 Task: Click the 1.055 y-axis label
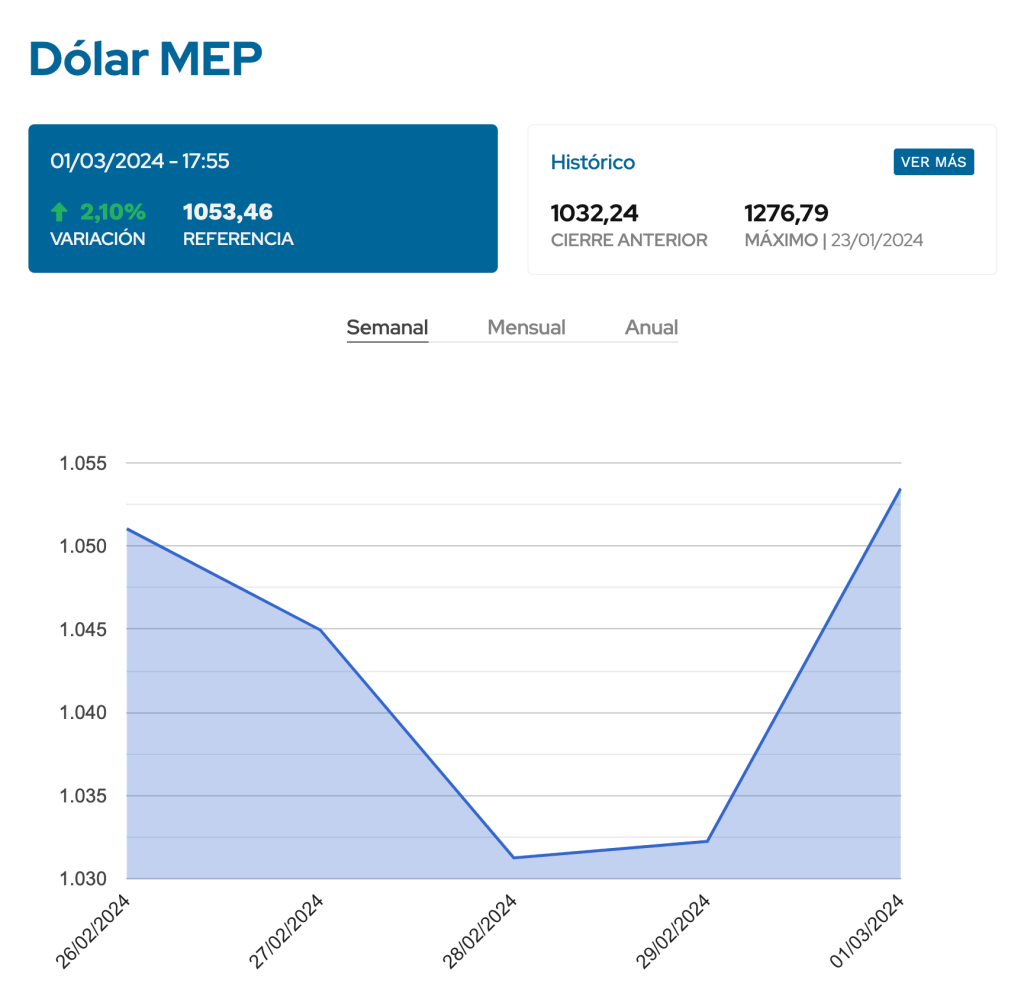[x=85, y=463]
